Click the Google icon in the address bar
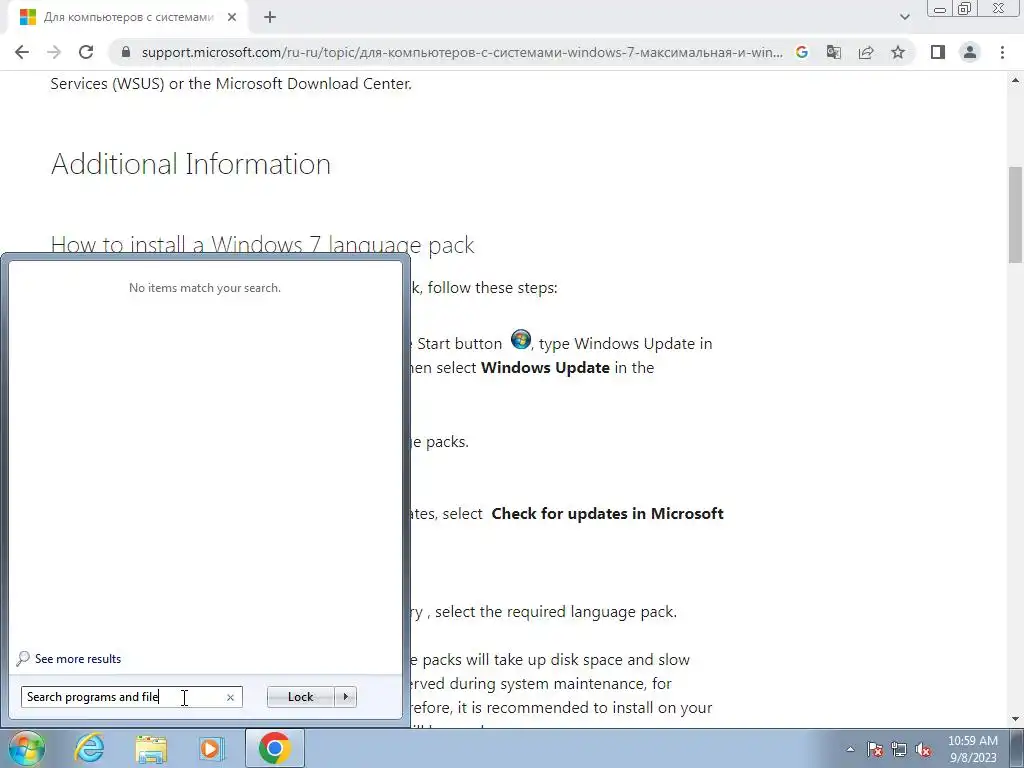Viewport: 1024px width, 768px height. 802,52
